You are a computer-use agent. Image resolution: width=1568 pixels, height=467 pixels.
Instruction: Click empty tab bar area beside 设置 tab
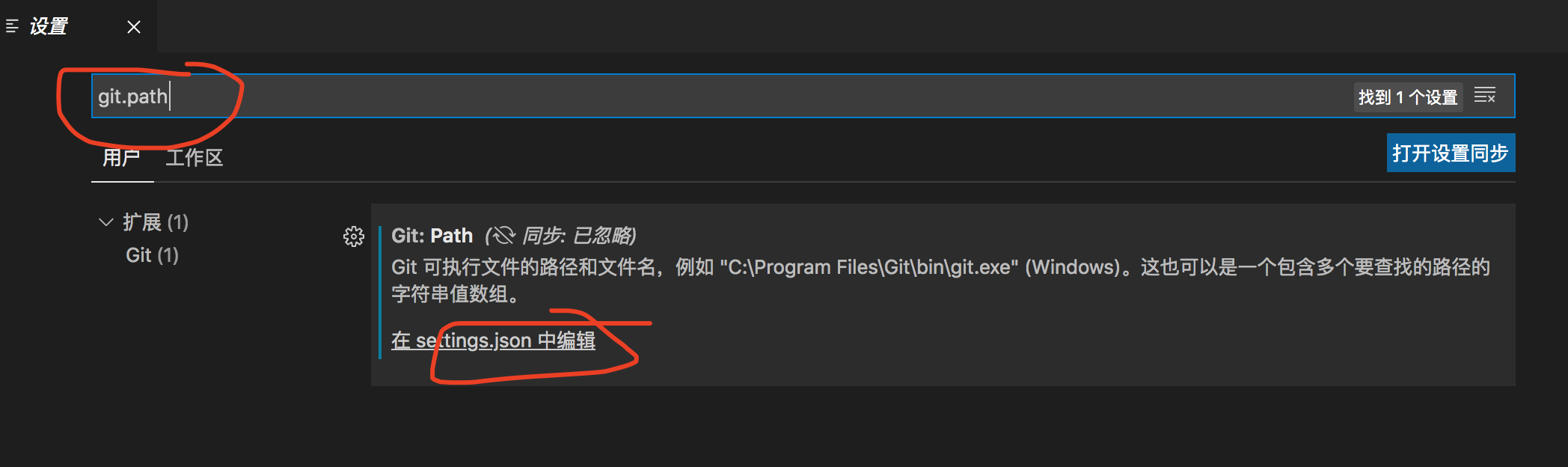(x=860, y=26)
